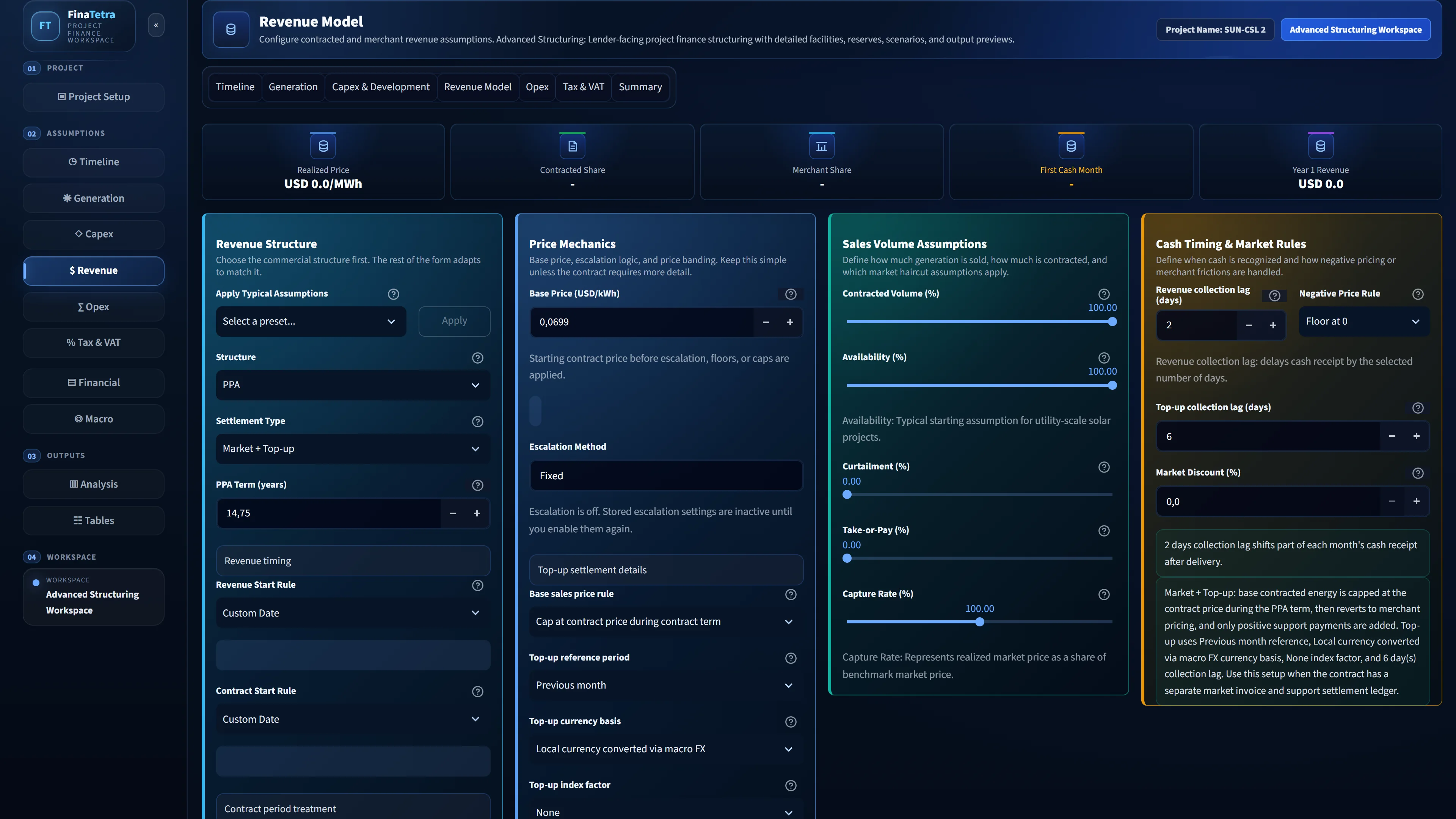Image resolution: width=1456 pixels, height=819 pixels.
Task: Click the Escalation Method Fixed field
Action: coord(666,476)
